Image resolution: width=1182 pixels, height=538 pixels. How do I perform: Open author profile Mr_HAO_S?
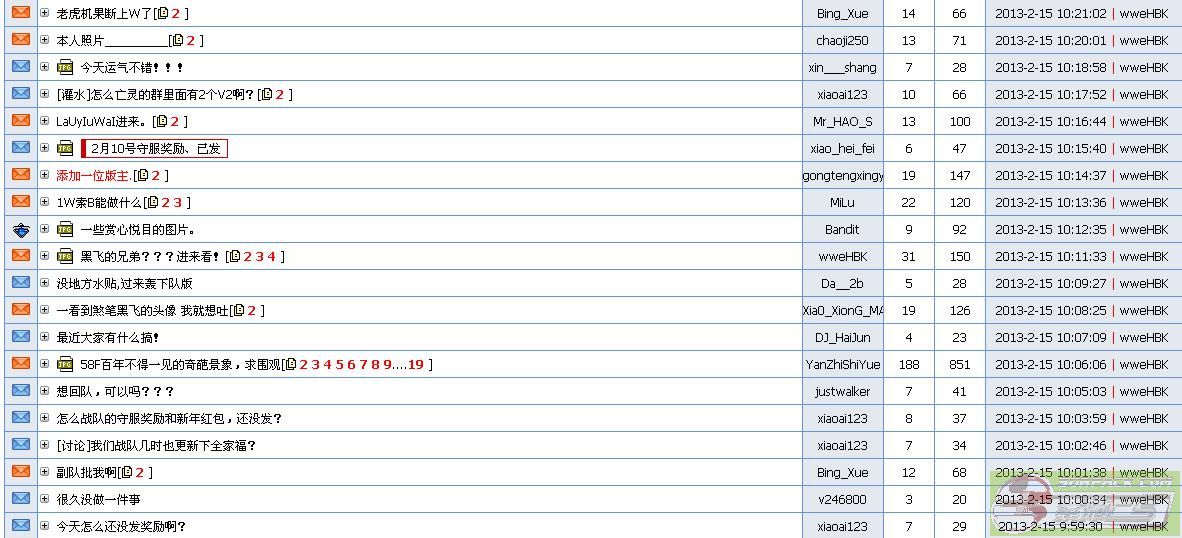842,121
